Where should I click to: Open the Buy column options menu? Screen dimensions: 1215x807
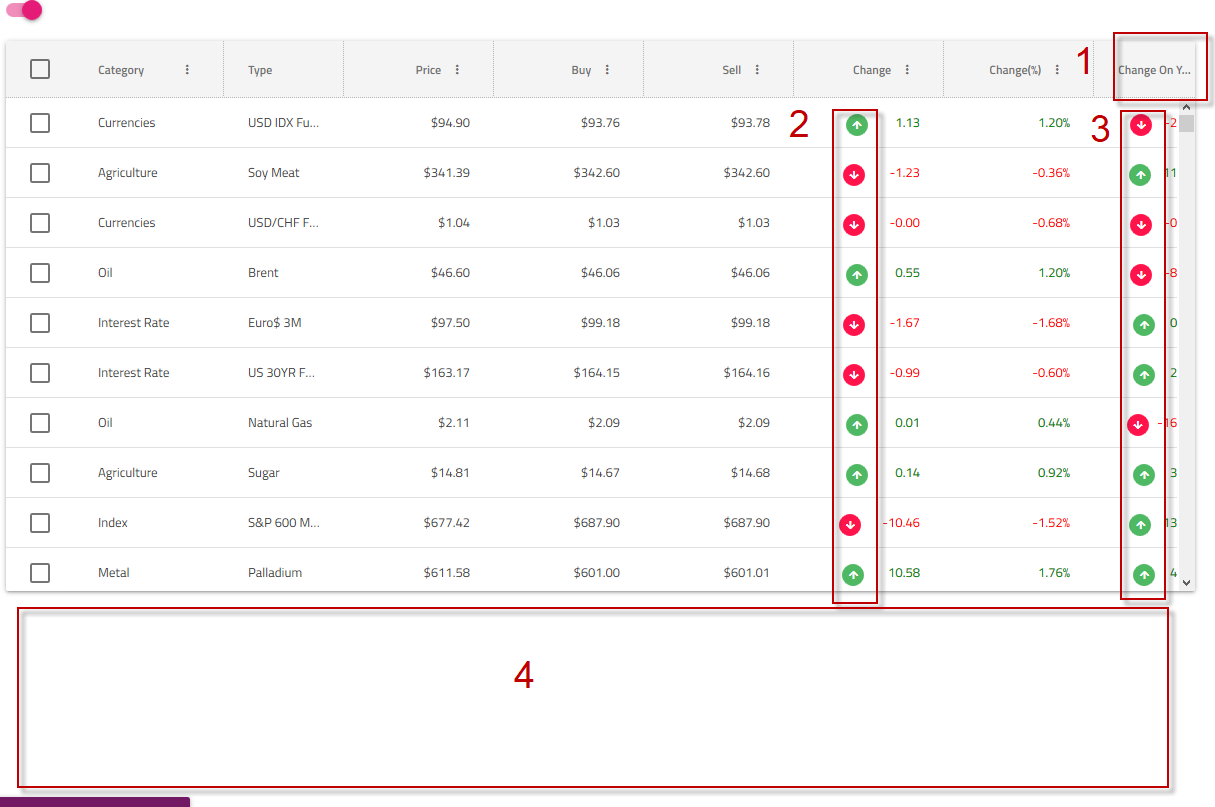[608, 69]
